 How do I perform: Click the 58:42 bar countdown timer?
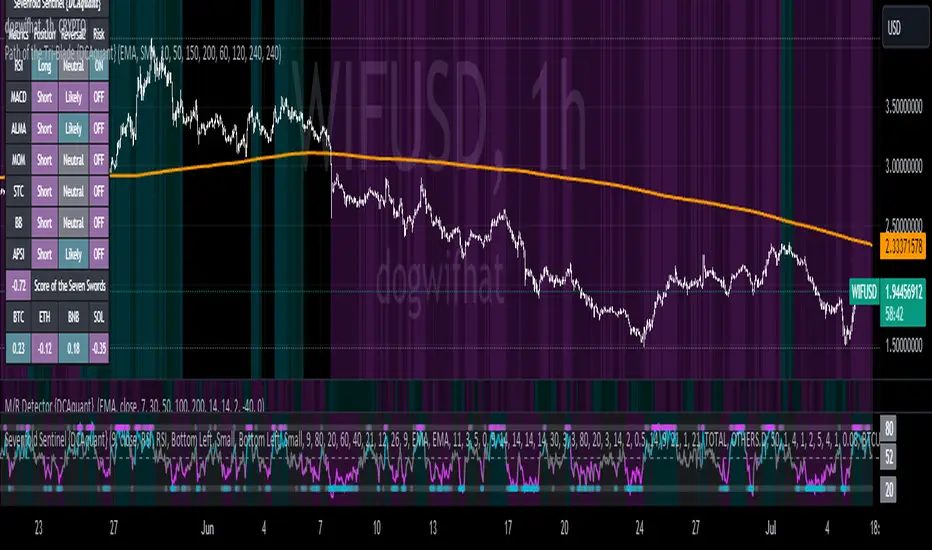894,315
